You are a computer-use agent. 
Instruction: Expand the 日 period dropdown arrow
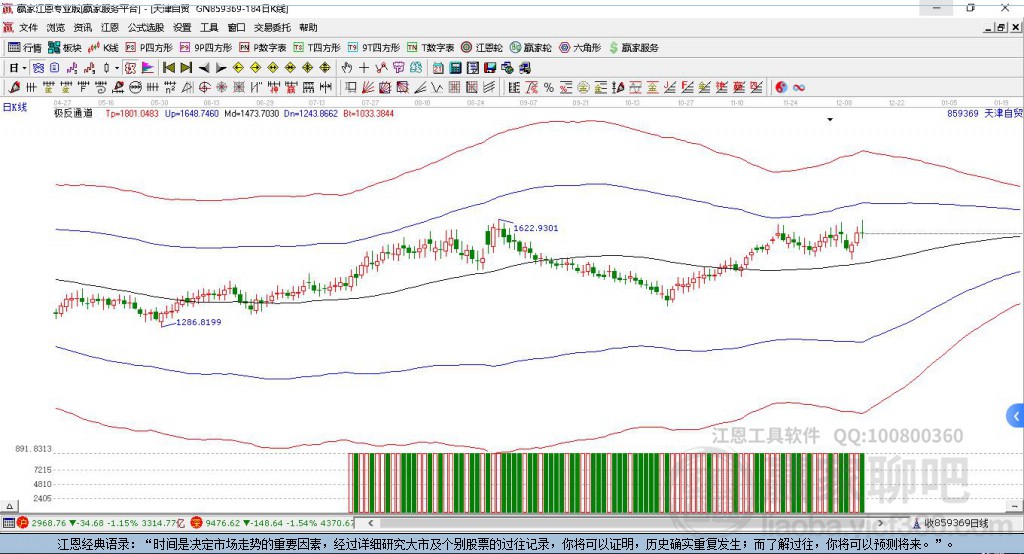pos(25,67)
